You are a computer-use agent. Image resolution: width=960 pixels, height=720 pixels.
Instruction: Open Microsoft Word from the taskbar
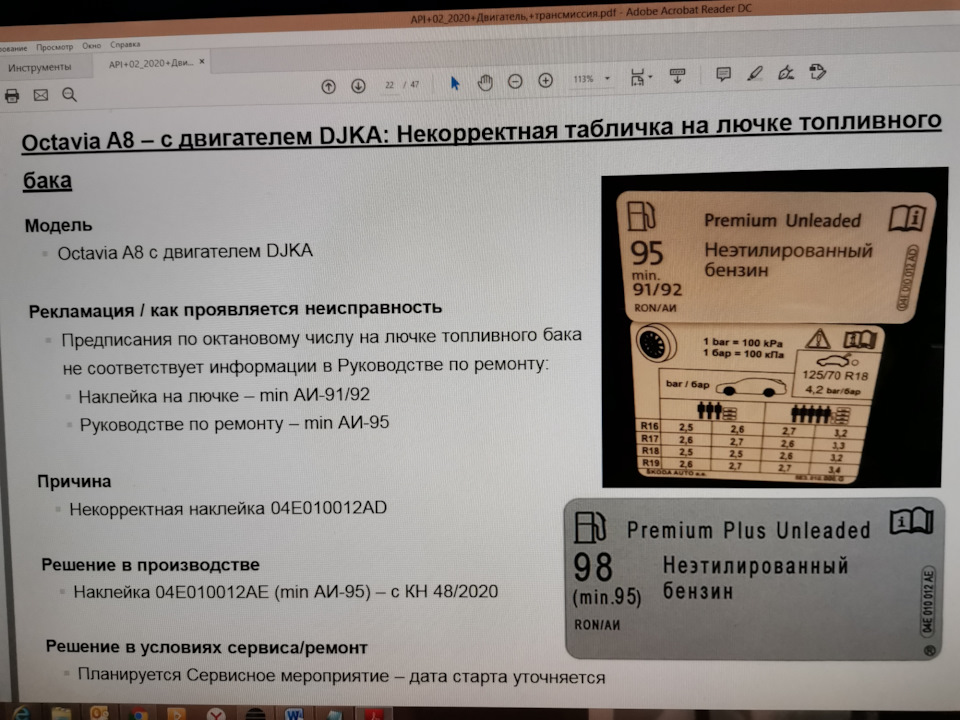(x=294, y=714)
